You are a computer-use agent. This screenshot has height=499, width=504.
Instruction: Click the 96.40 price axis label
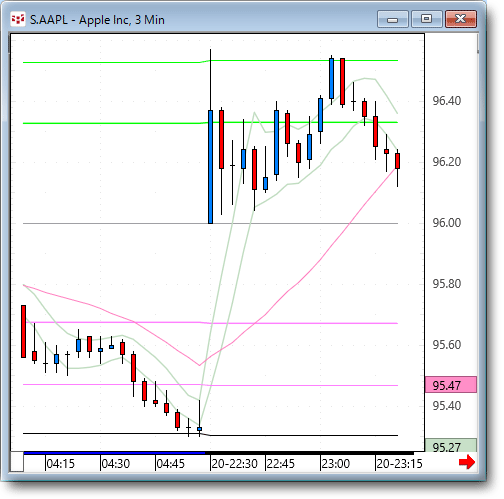point(447,101)
